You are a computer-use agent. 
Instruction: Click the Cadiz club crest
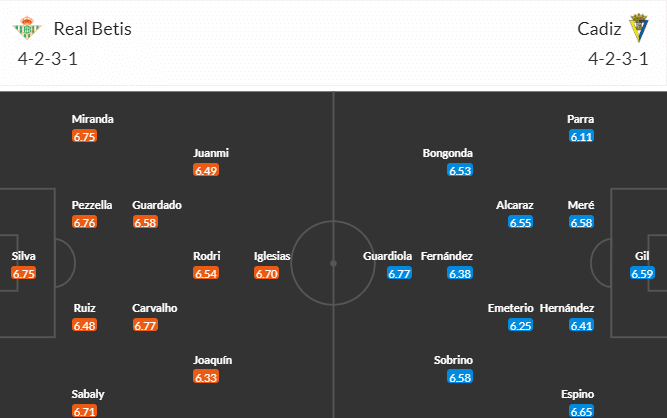pos(638,28)
